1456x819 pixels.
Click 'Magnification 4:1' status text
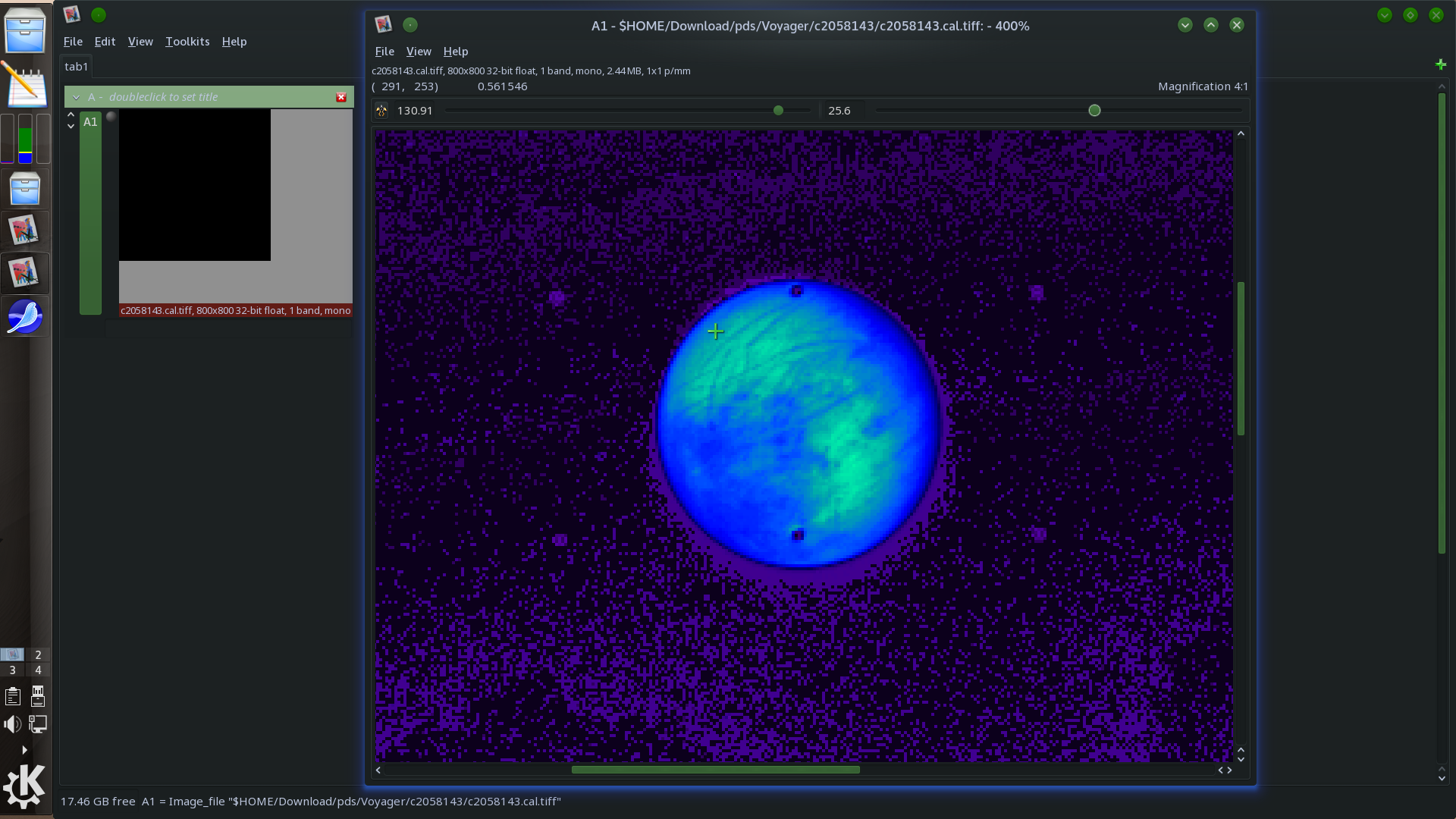(x=1203, y=86)
